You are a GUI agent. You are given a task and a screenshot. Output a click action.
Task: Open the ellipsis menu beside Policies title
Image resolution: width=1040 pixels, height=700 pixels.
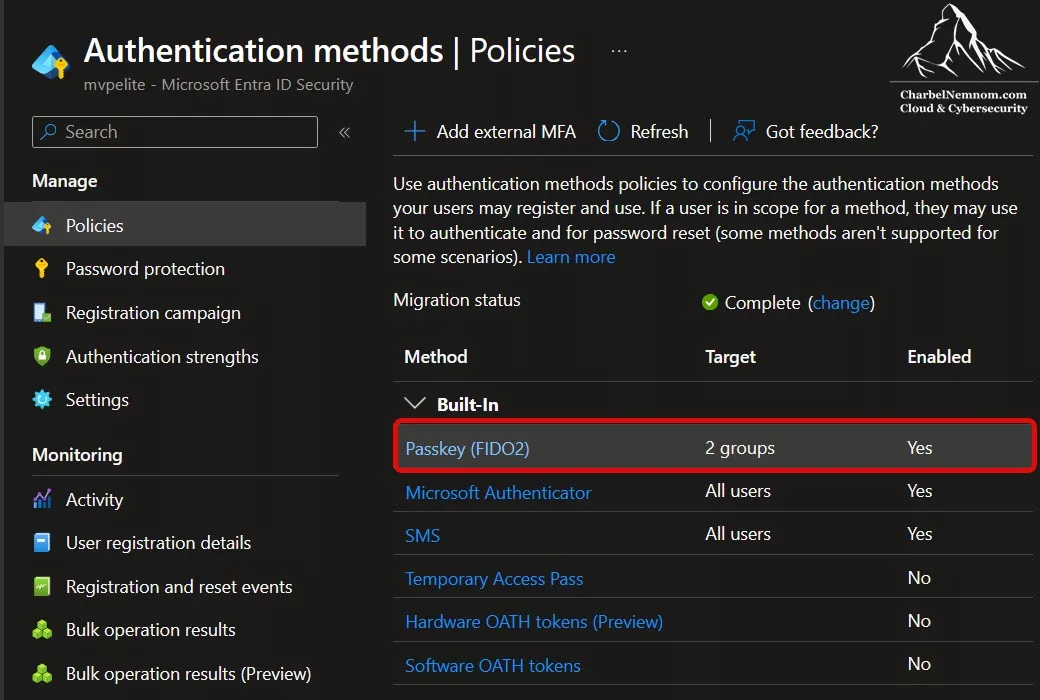click(619, 51)
